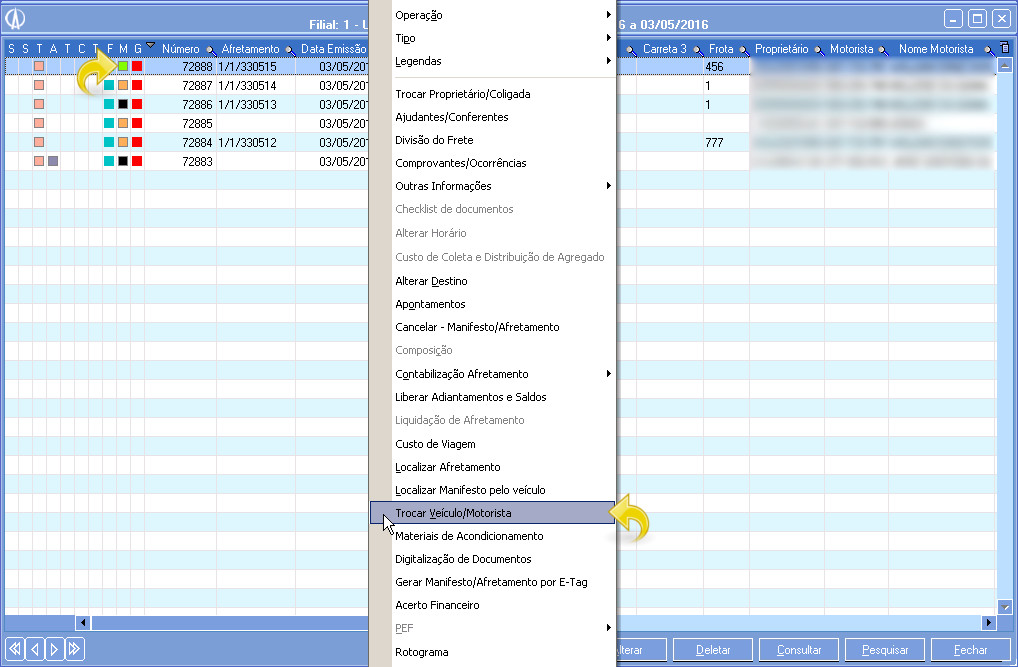Click Frota value 456
This screenshot has height=667, width=1018.
click(x=714, y=66)
